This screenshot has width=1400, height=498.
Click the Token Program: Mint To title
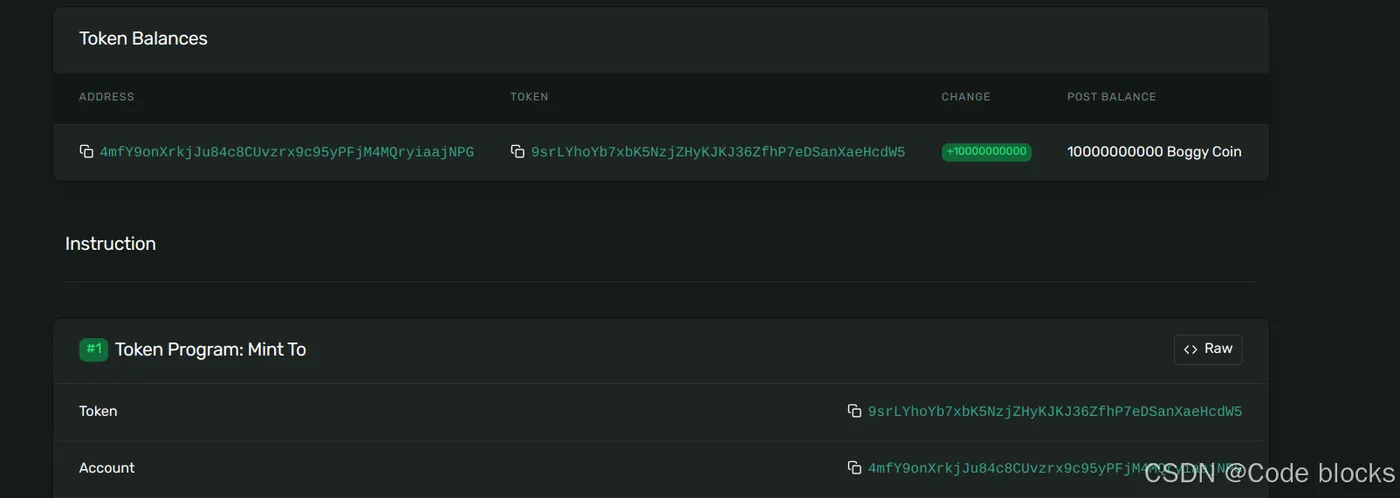[210, 349]
